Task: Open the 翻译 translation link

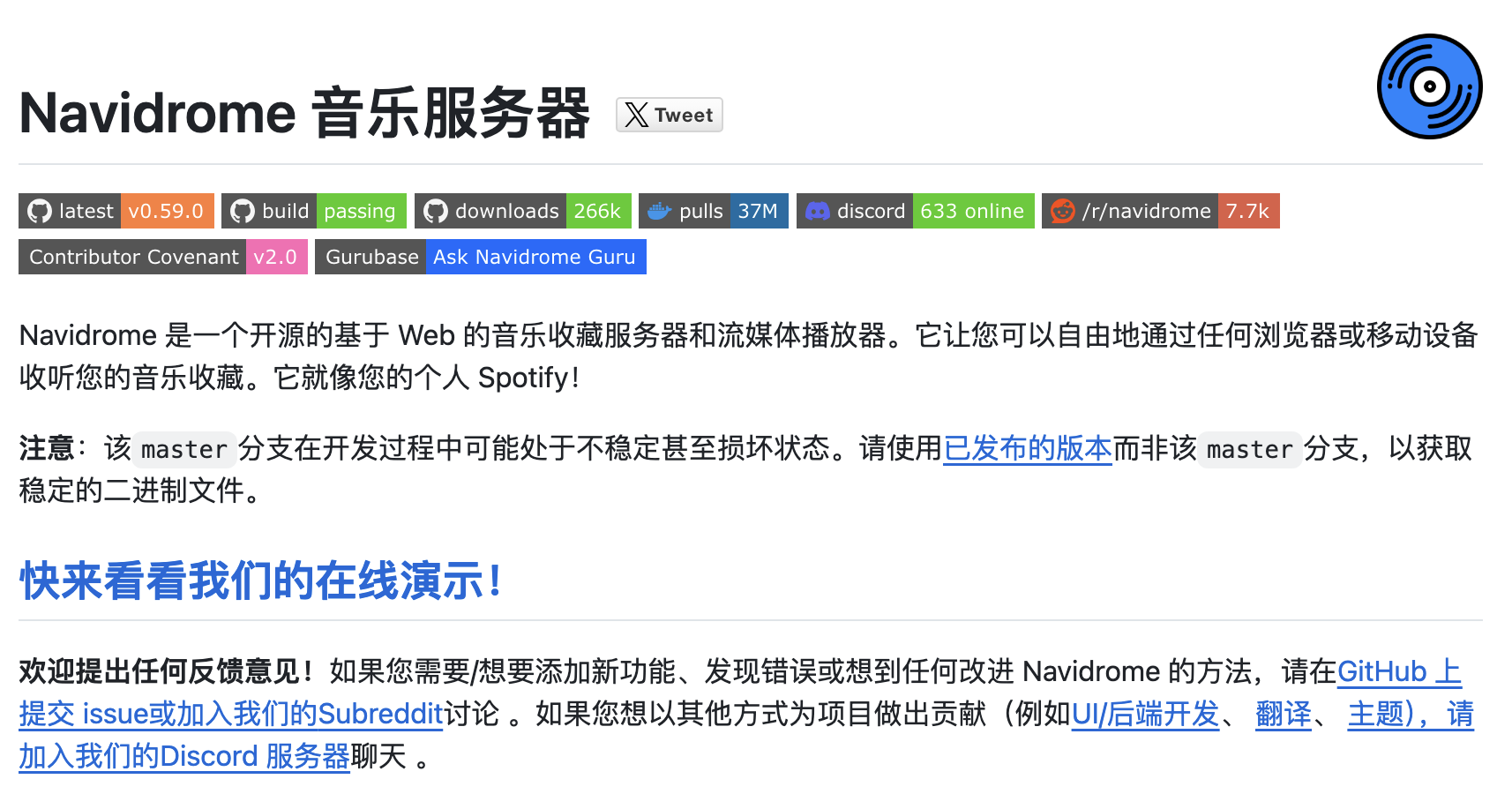Action: (x=1283, y=715)
